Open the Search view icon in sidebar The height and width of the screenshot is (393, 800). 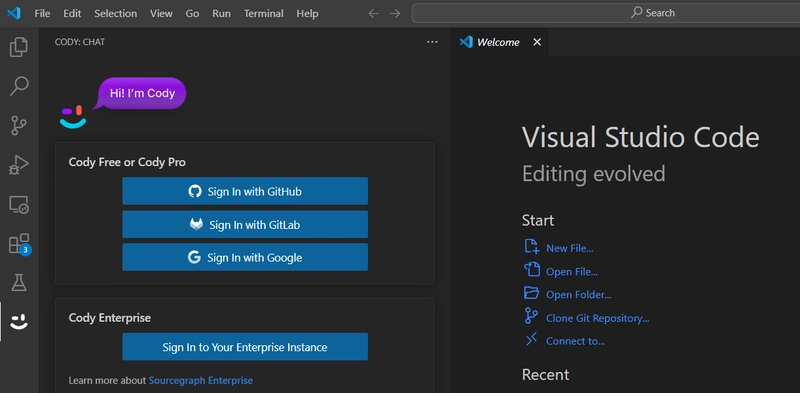(19, 86)
